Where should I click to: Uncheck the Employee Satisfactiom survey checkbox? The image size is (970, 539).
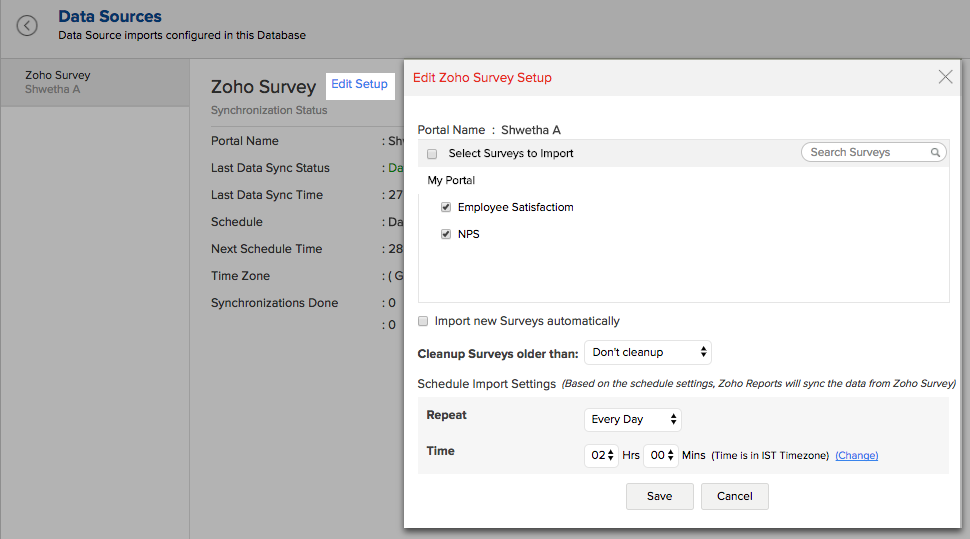pos(446,207)
